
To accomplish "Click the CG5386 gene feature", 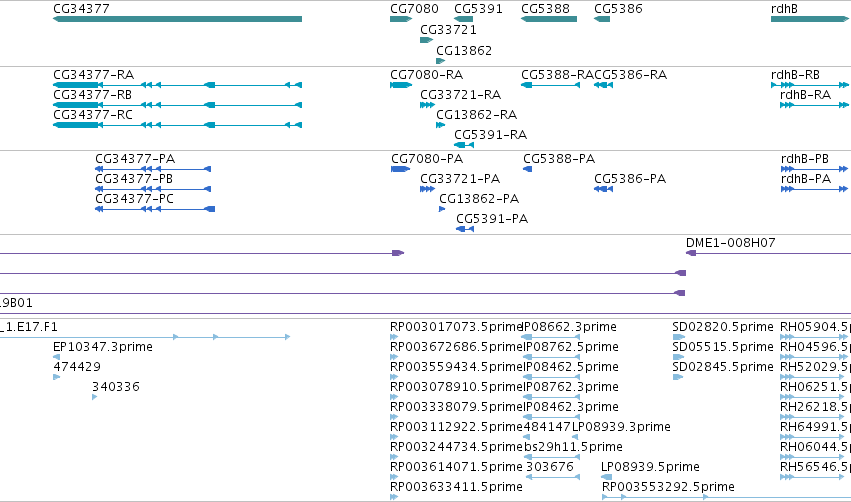I will [602, 19].
